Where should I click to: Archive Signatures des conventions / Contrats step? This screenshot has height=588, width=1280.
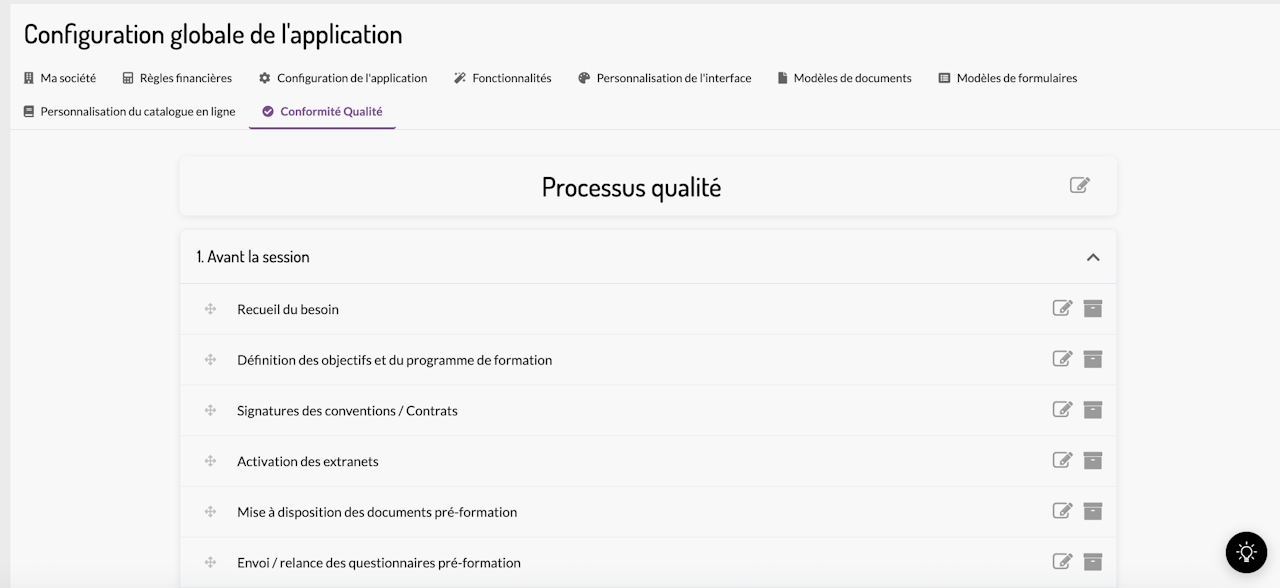[1093, 409]
